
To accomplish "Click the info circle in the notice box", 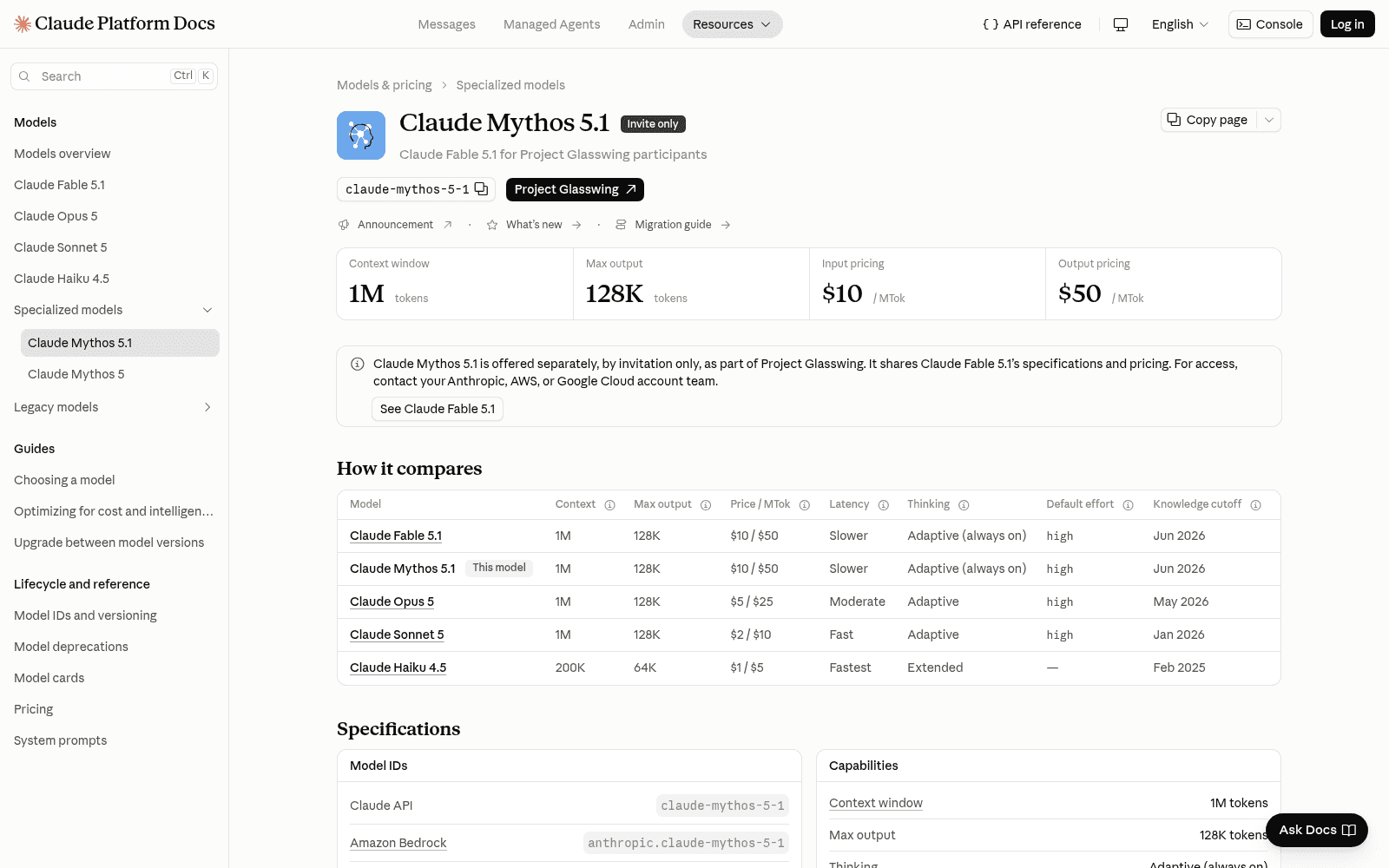I will 357,365.
